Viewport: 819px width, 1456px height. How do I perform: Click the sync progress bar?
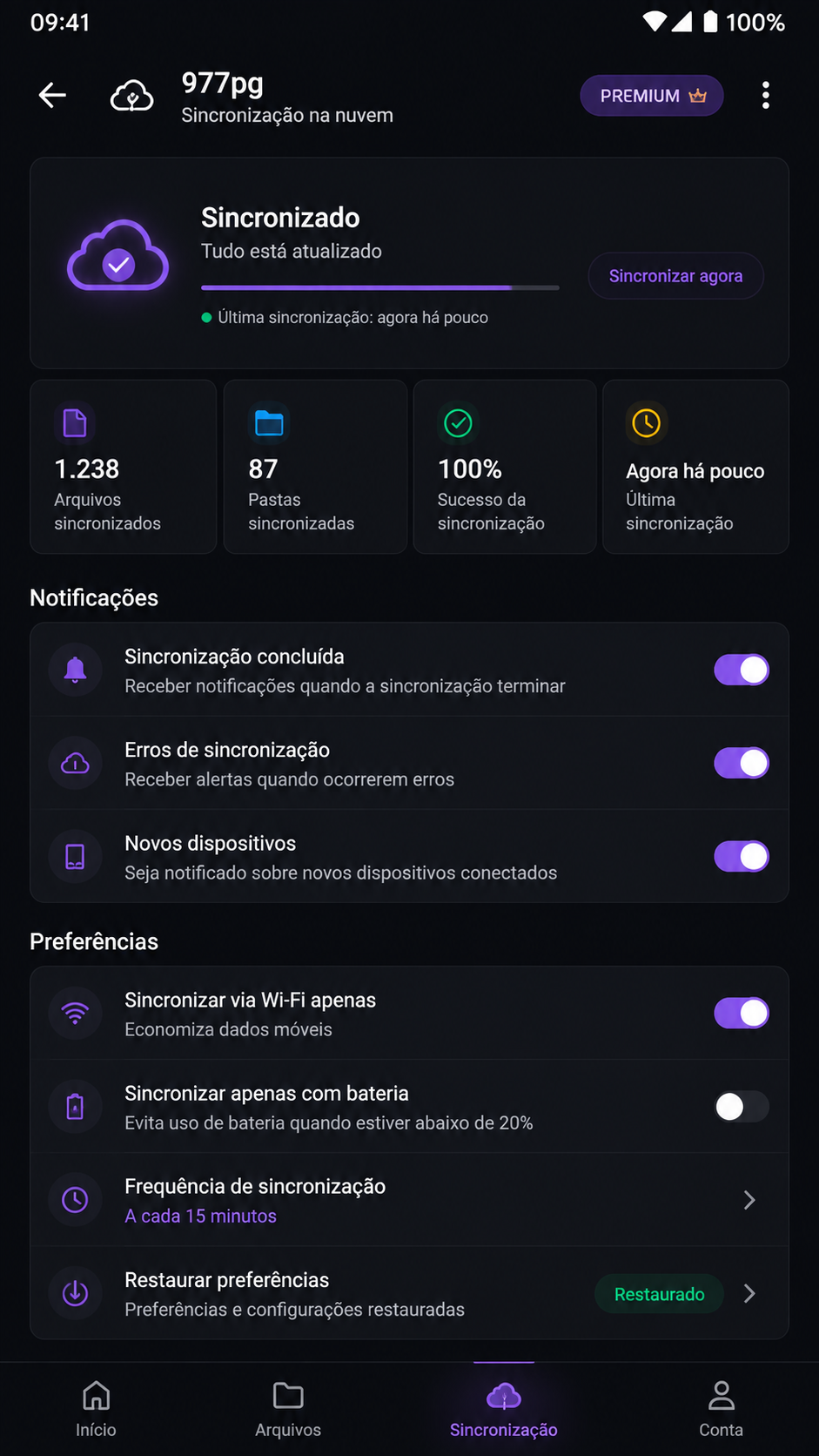click(380, 287)
